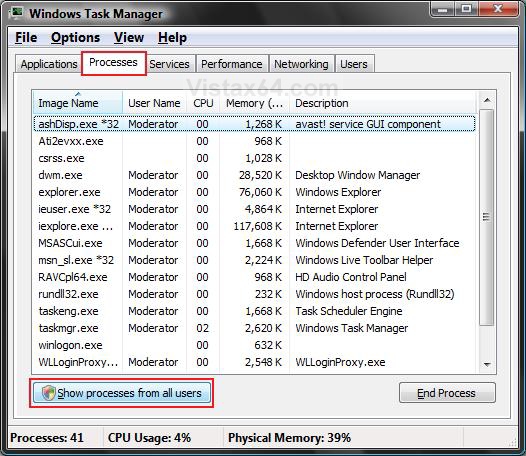The width and height of the screenshot is (526, 456).
Task: Open the Options menu
Action: click(75, 38)
